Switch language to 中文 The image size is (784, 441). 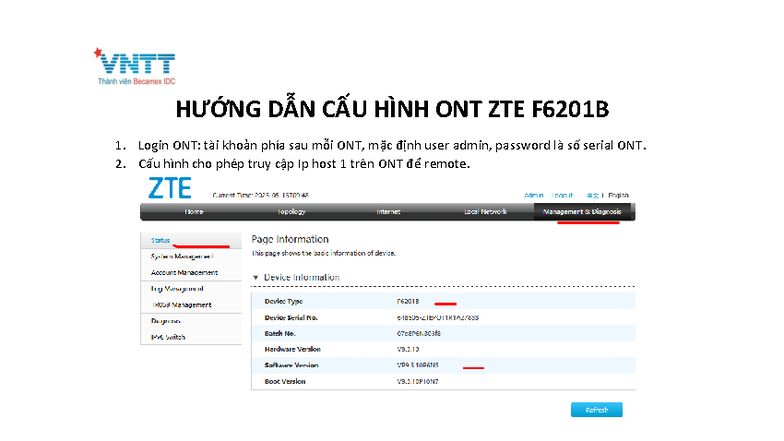pos(592,195)
